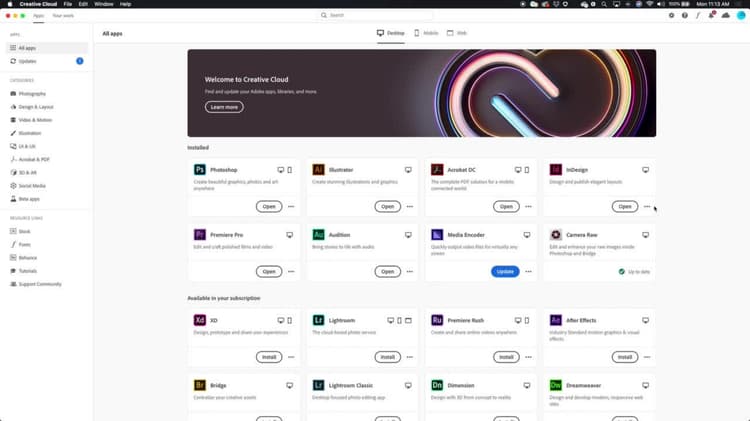Select the Beta apps category
The image size is (750, 421).
(25, 199)
